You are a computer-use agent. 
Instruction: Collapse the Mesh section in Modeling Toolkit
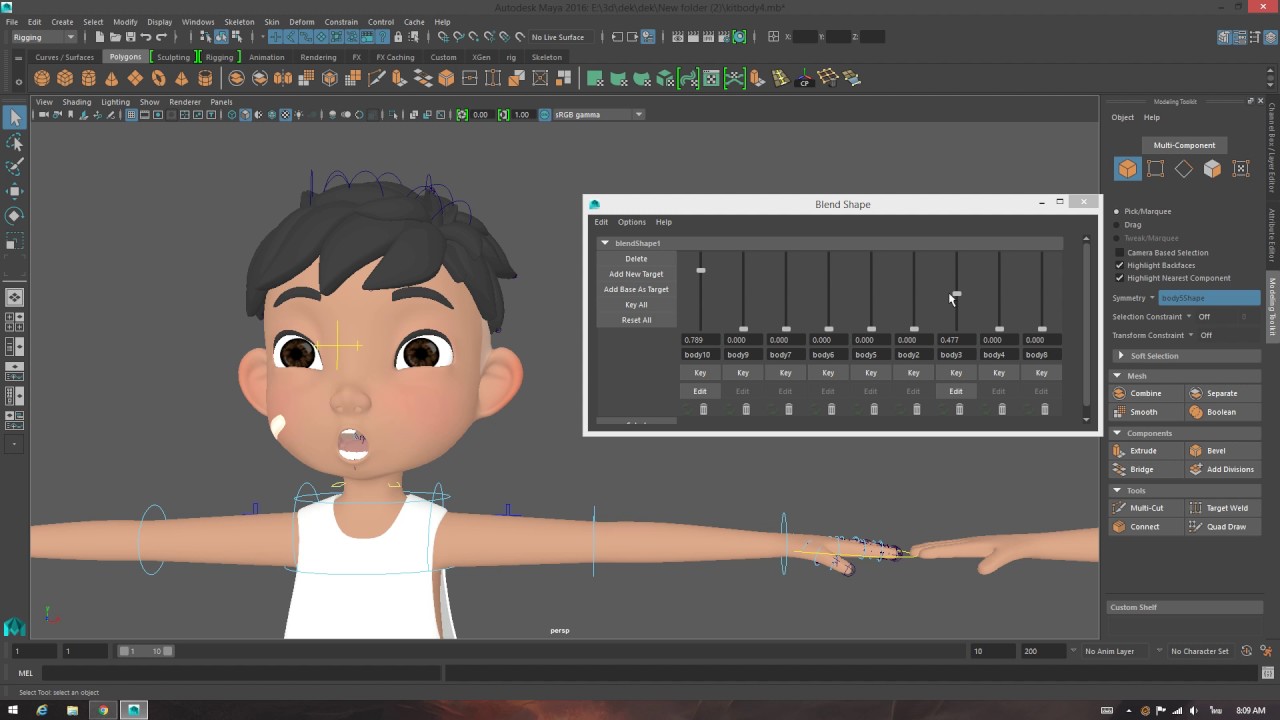tap(1117, 376)
